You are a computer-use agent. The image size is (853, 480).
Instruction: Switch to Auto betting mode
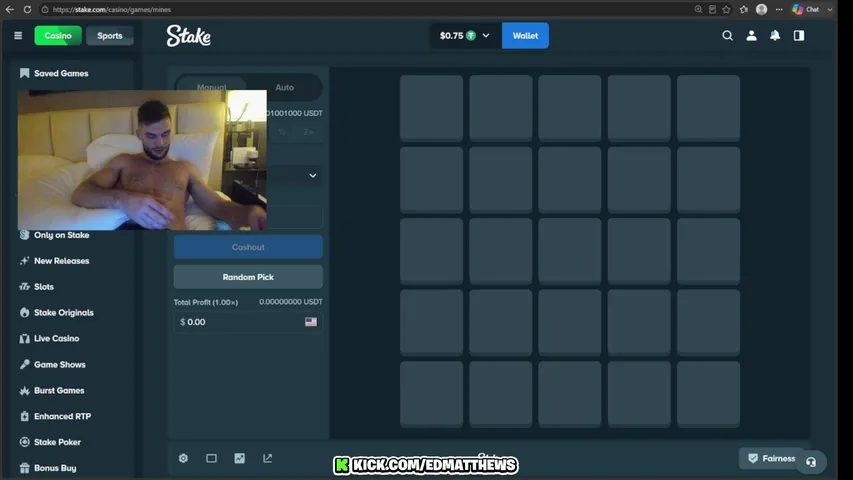tap(285, 87)
